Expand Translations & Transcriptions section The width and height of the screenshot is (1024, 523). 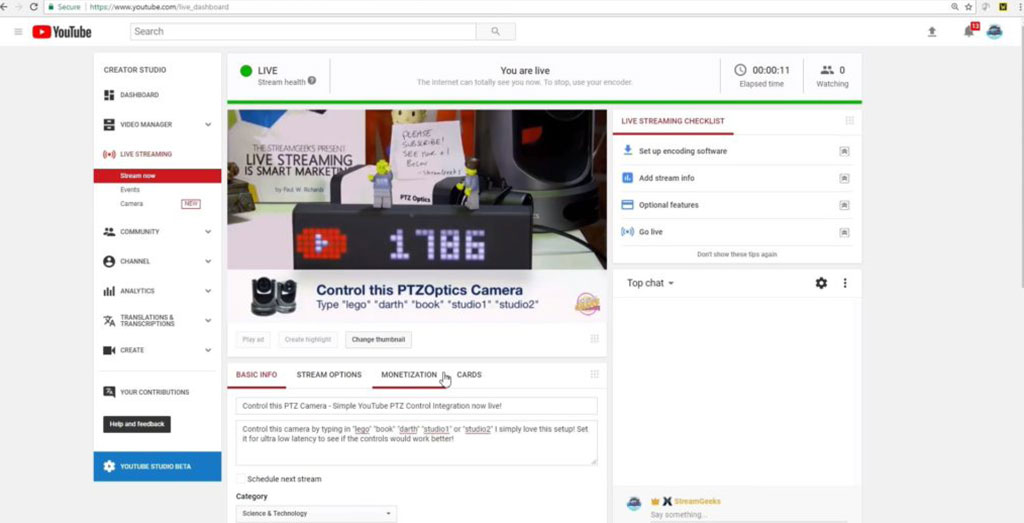[x=208, y=321]
